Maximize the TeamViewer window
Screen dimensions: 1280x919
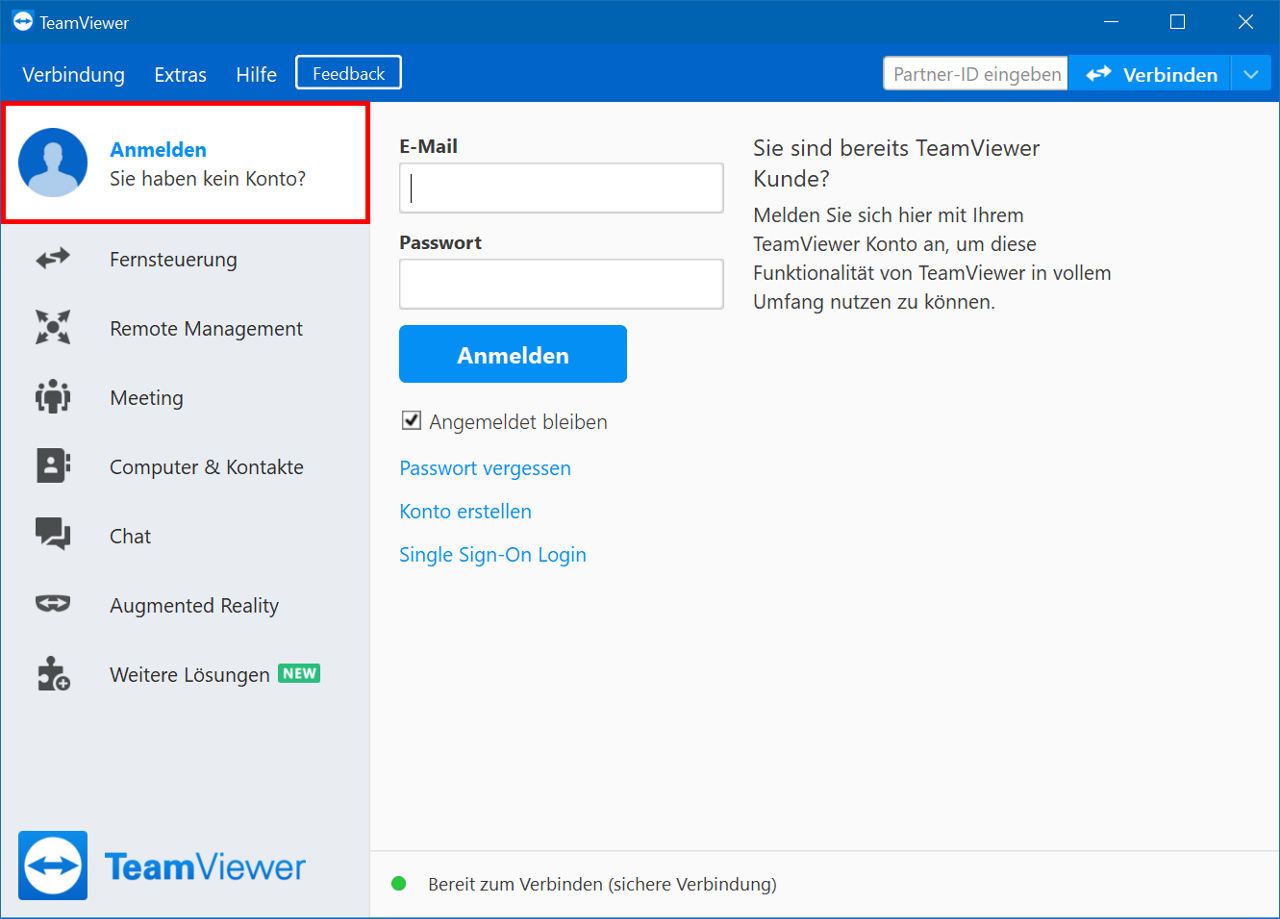[1177, 21]
